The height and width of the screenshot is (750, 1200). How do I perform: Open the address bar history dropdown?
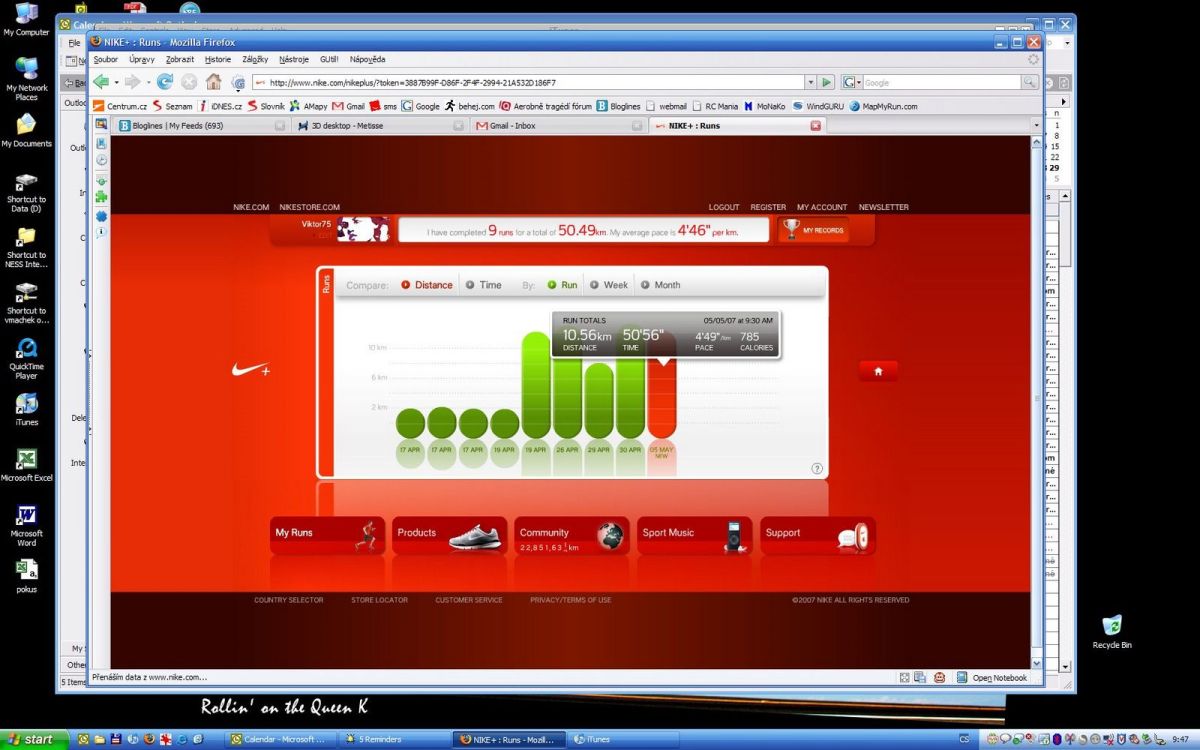(811, 82)
